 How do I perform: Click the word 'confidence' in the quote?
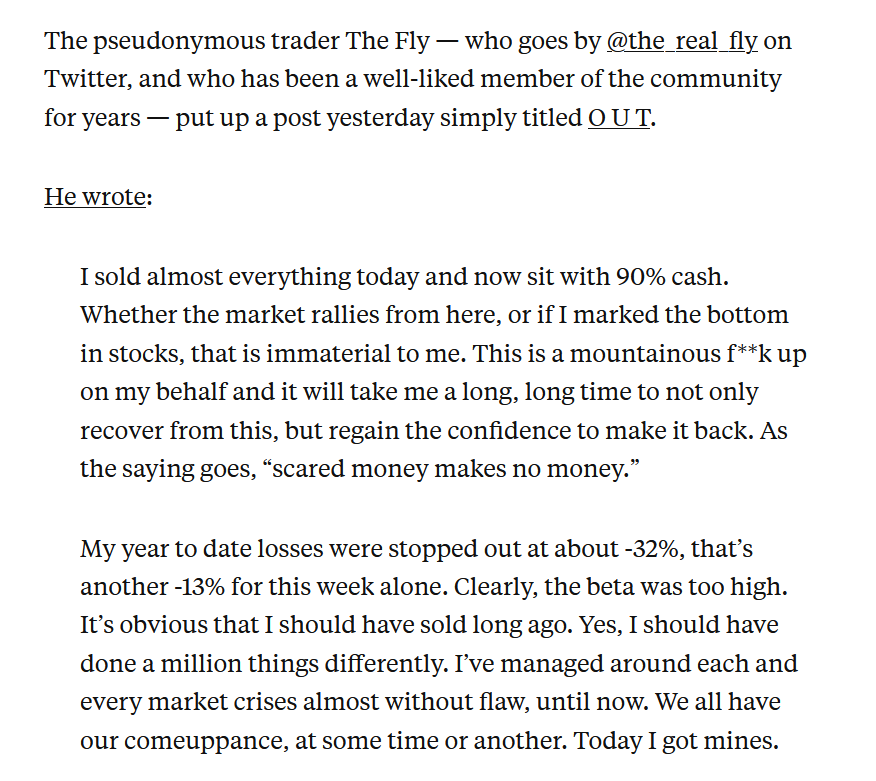509,431
